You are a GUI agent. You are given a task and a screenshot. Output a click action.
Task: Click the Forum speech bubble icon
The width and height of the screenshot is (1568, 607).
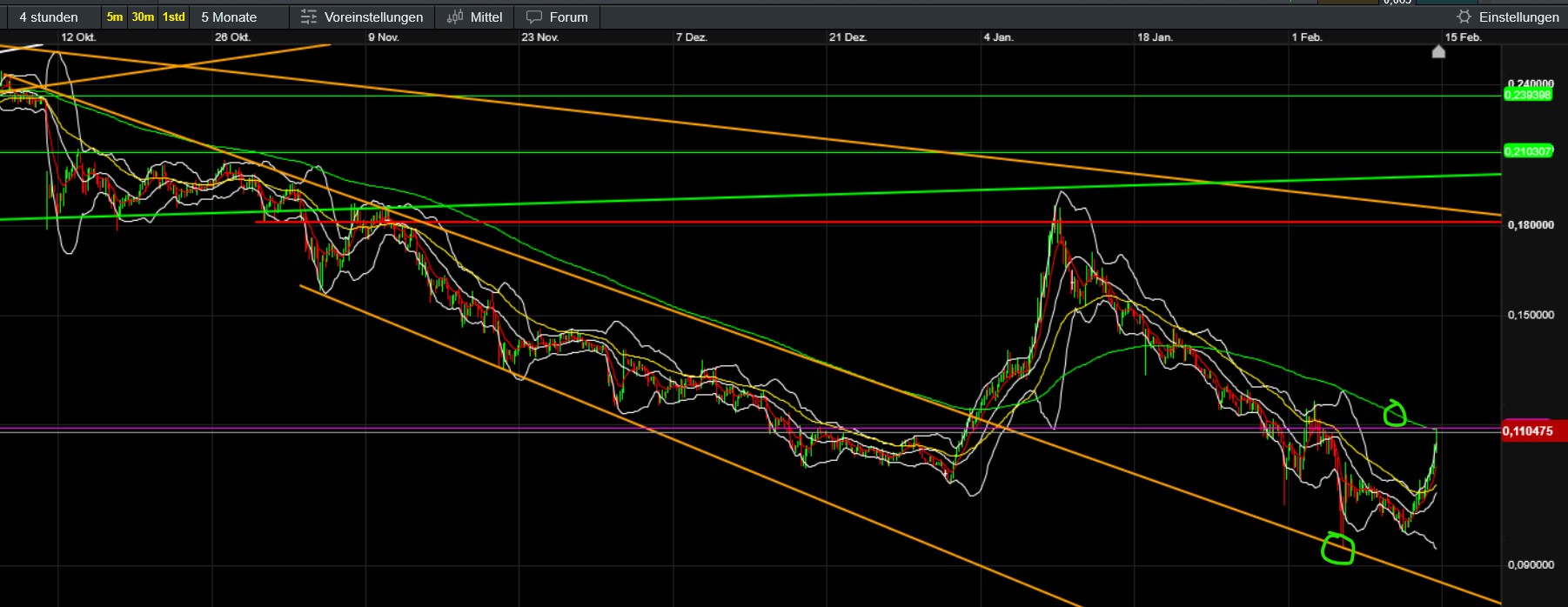533,17
